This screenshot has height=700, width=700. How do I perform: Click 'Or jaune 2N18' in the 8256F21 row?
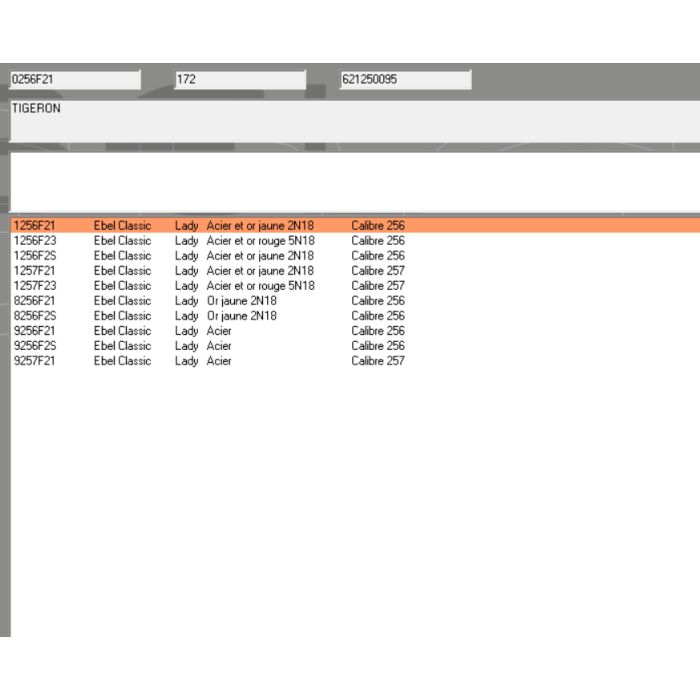tap(242, 301)
